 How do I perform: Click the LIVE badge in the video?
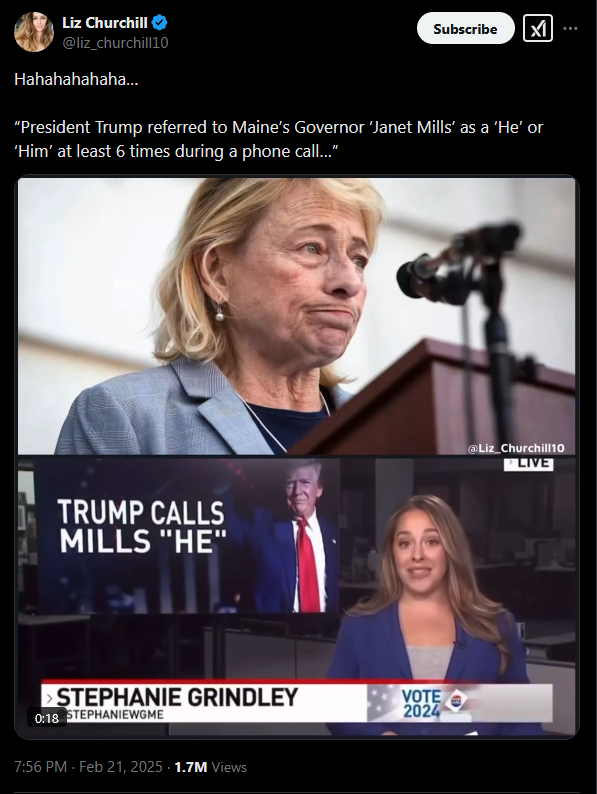point(528,464)
